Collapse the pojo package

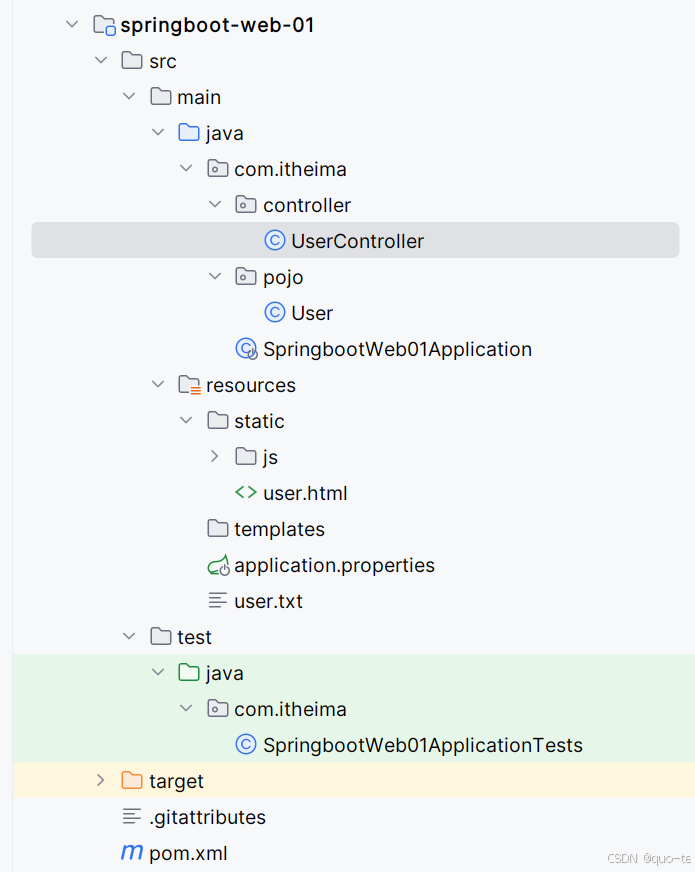214,277
